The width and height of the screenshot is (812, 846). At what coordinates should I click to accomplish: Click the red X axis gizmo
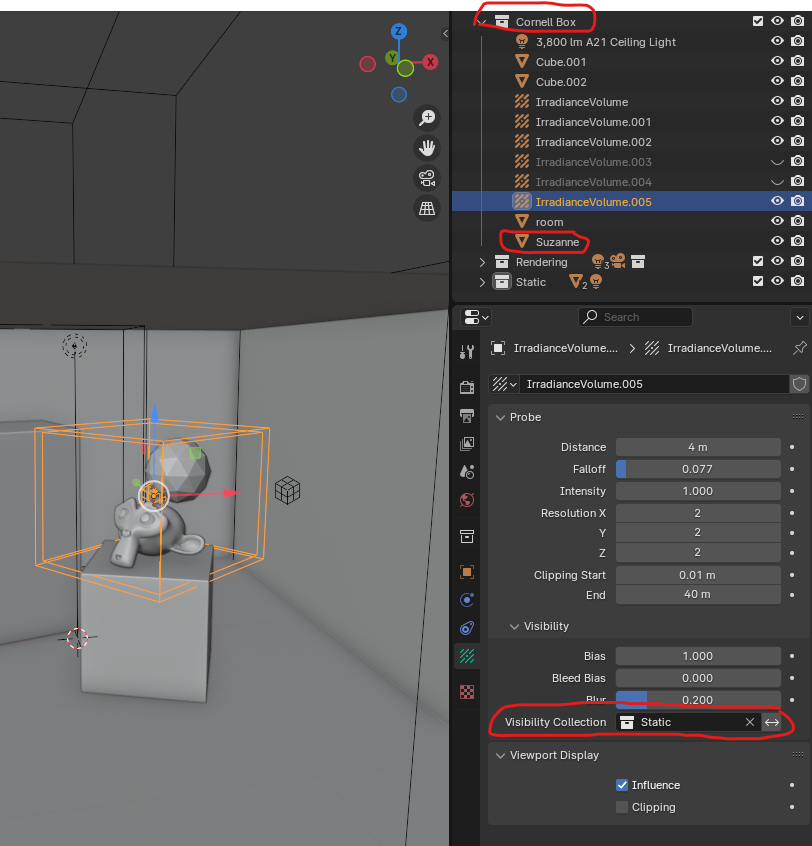click(x=430, y=62)
